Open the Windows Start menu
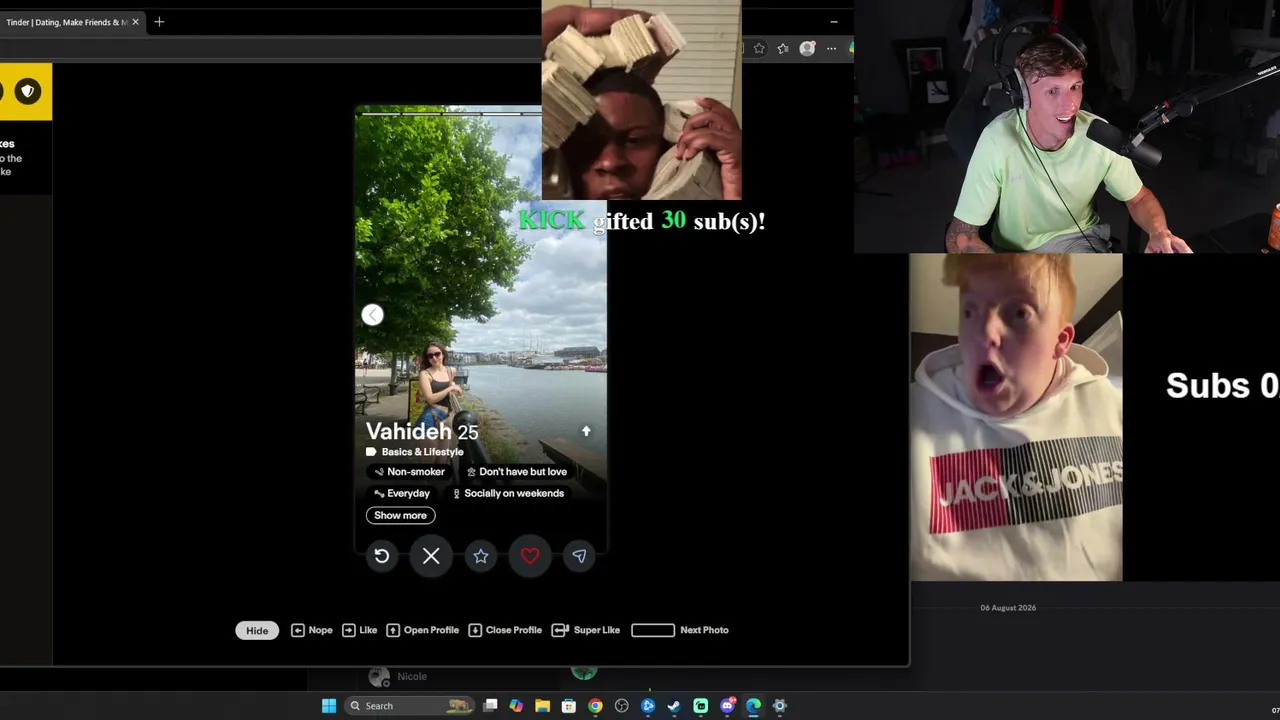1280x720 pixels. 329,706
